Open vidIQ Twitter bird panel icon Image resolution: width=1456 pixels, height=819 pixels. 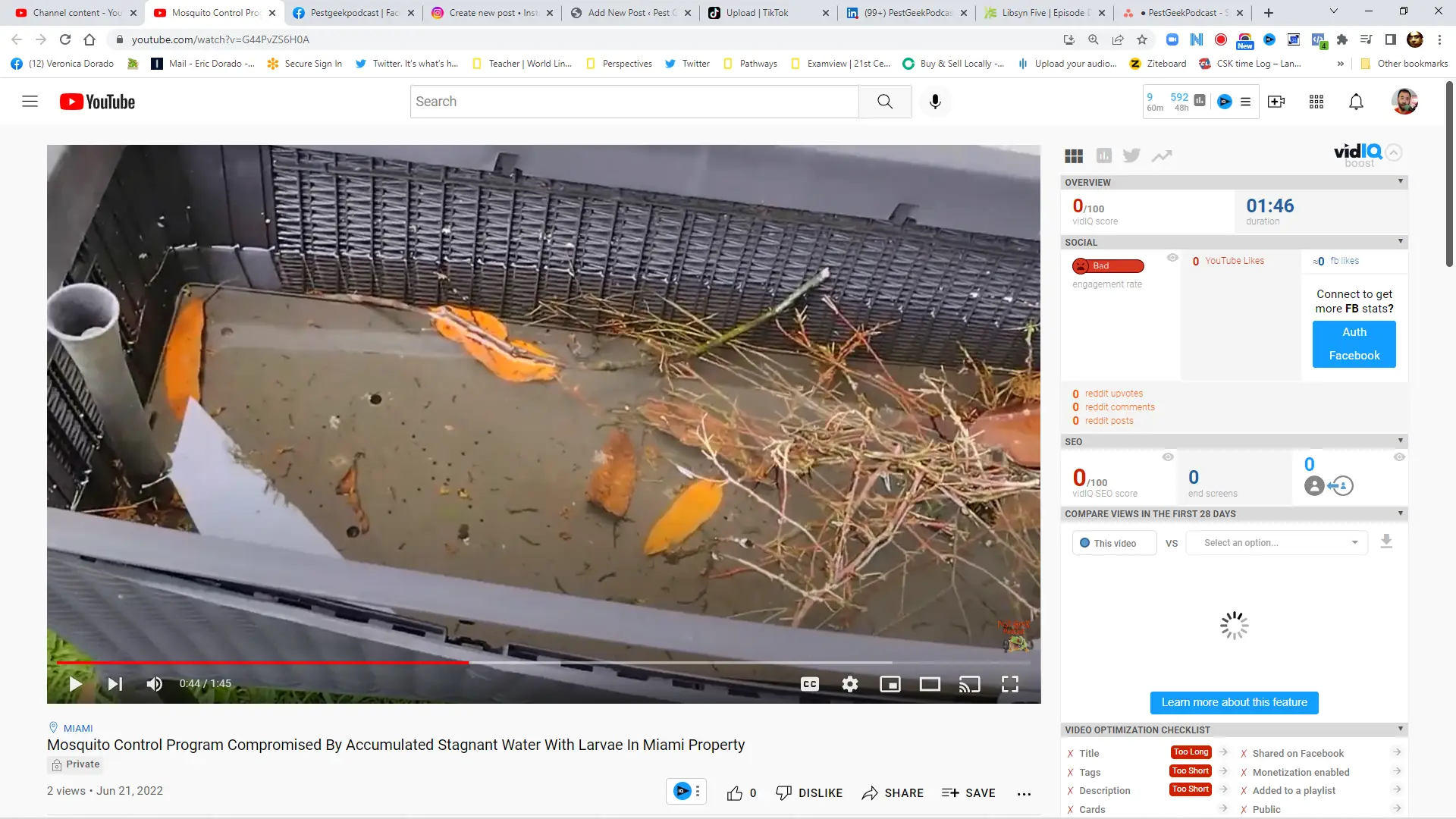tap(1131, 155)
